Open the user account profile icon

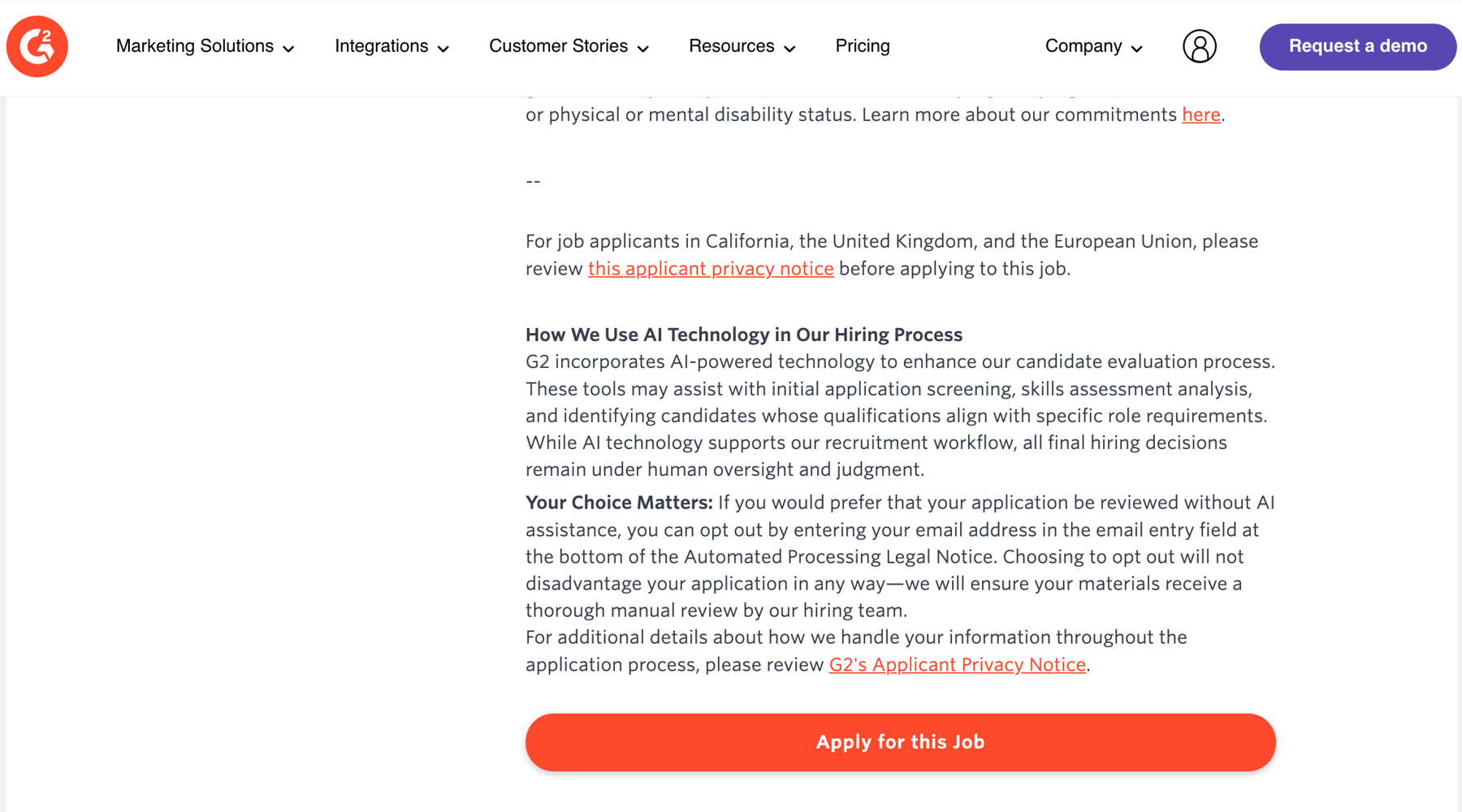point(1199,46)
